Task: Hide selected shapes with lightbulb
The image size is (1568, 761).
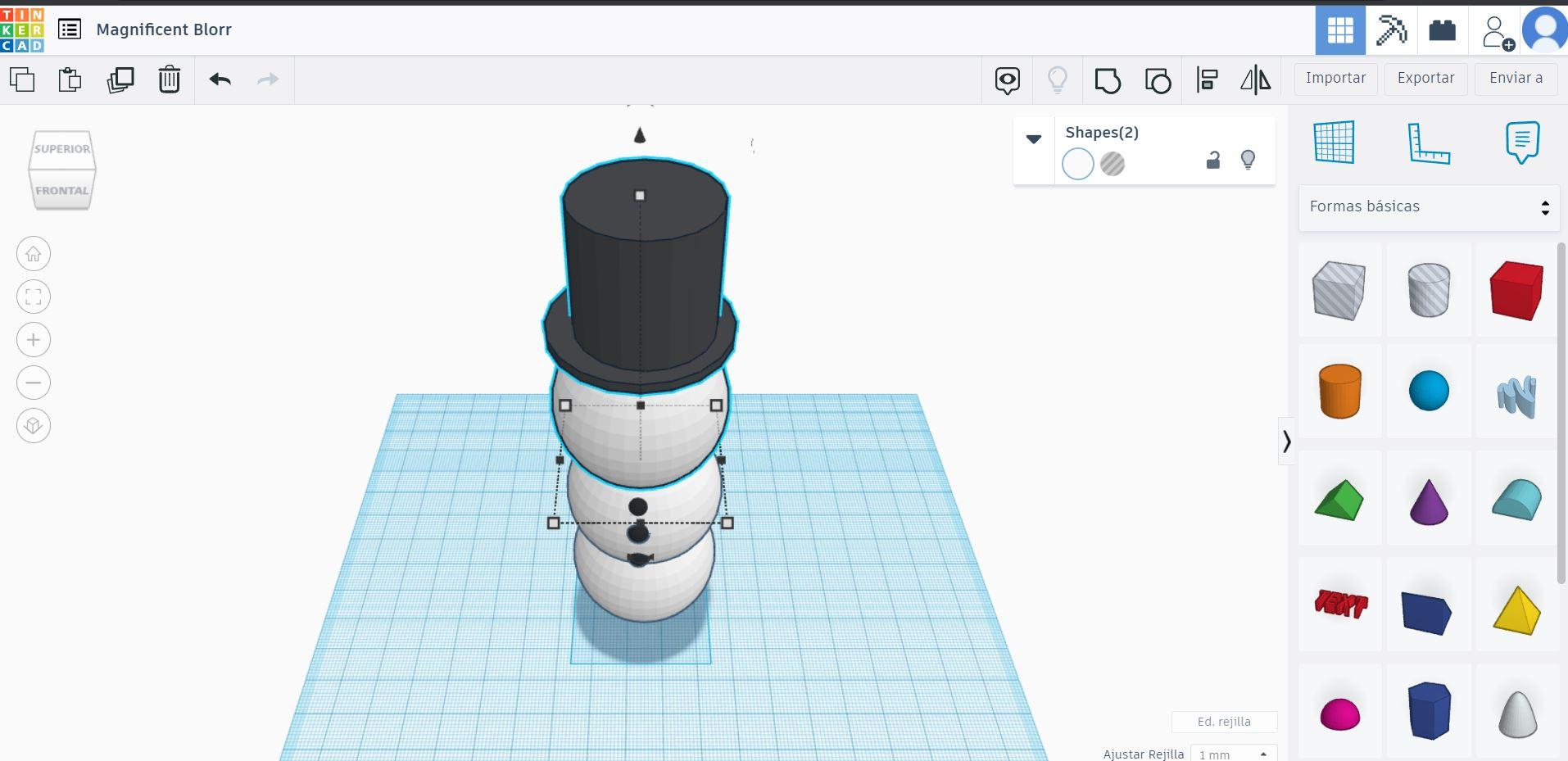Action: (1248, 161)
